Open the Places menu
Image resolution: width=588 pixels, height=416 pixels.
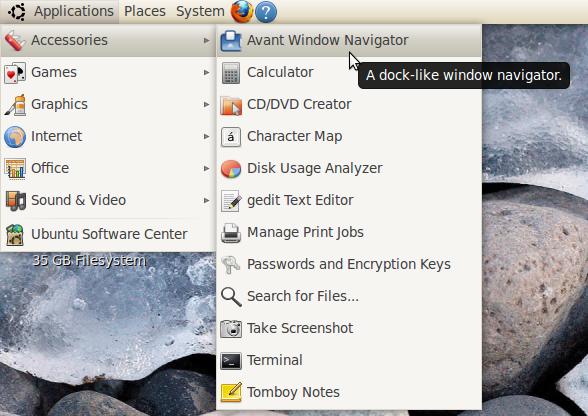[145, 11]
